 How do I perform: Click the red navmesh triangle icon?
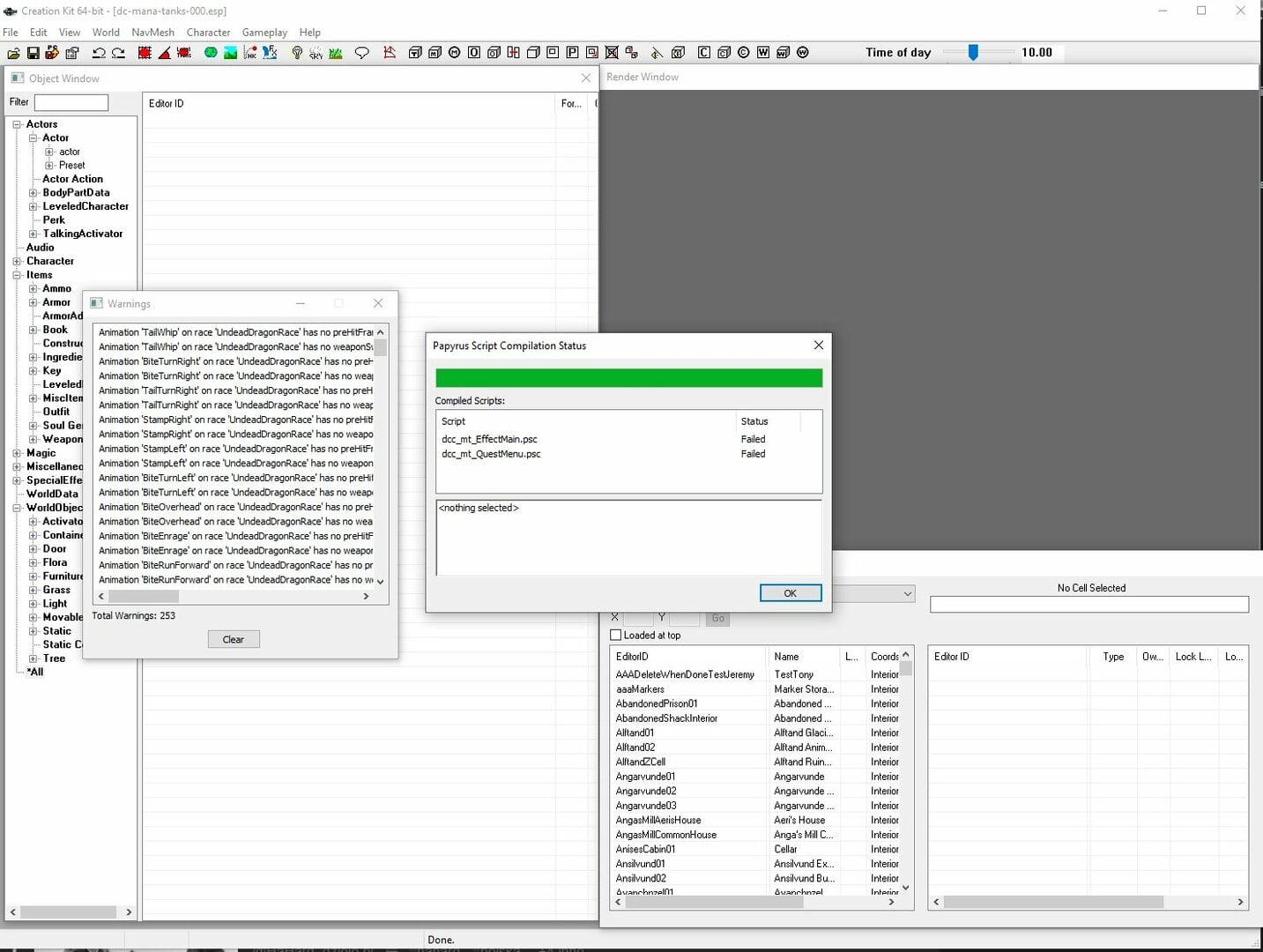click(x=389, y=53)
